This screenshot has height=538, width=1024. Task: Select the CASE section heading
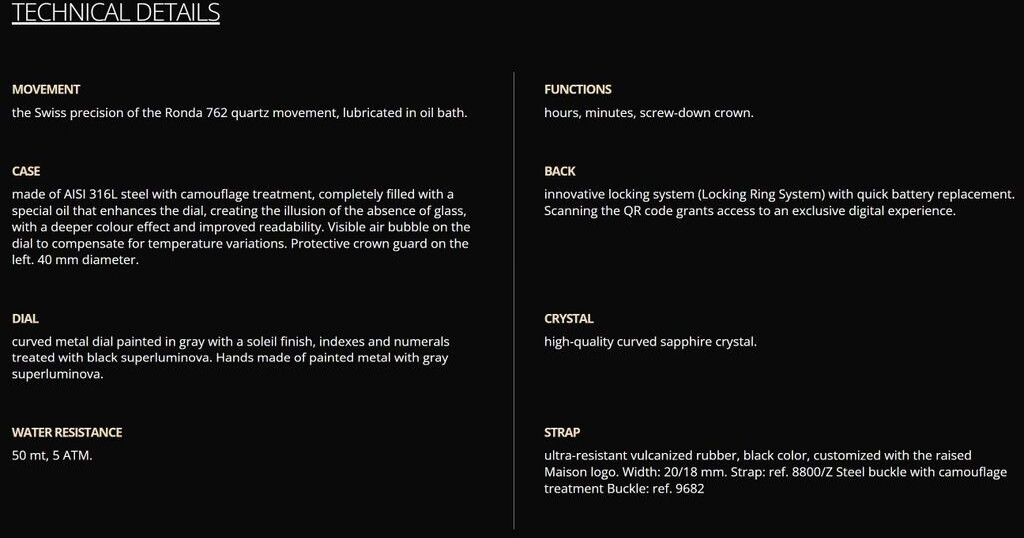click(x=26, y=171)
